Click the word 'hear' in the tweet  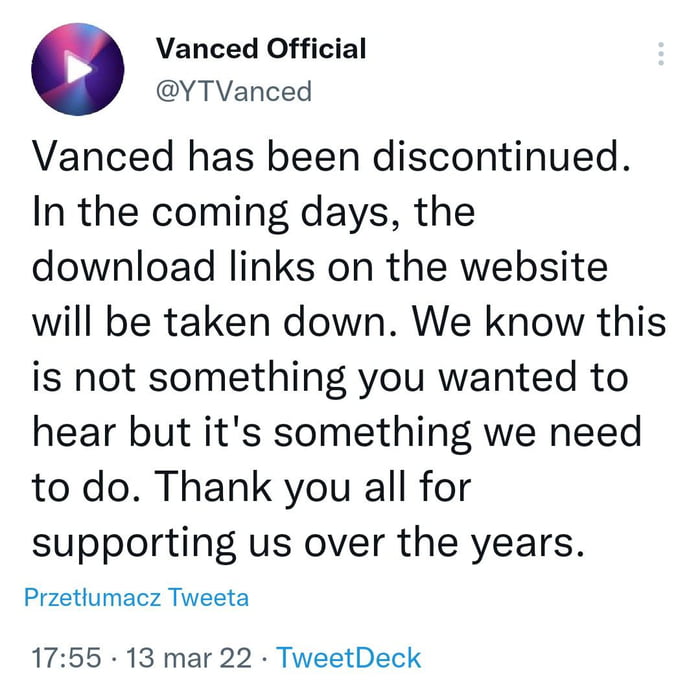coord(74,433)
